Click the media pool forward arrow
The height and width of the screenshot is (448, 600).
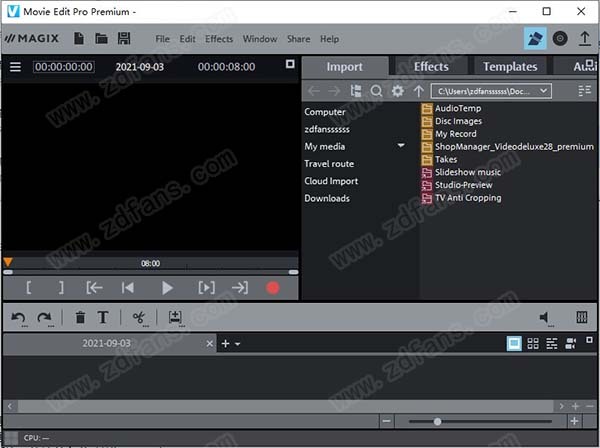click(x=334, y=91)
